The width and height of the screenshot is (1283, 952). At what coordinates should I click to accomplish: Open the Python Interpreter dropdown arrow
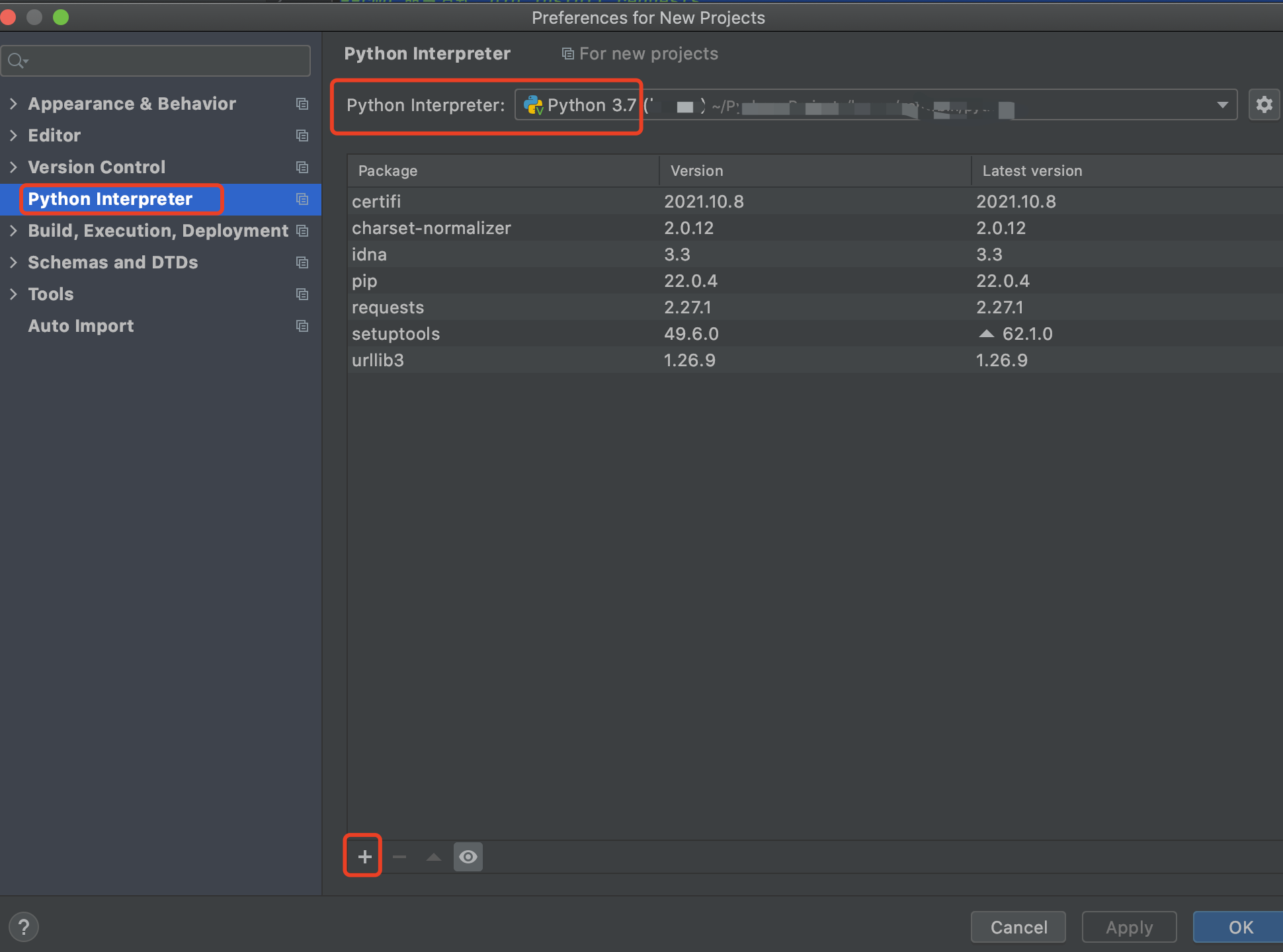pyautogui.click(x=1222, y=105)
